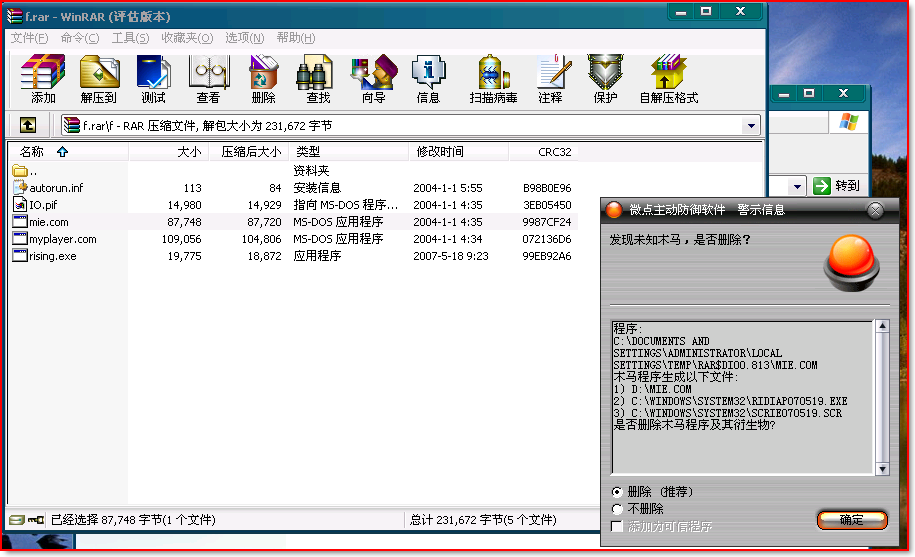Sort by the 类型 column header
915x557 pixels.
(349, 152)
